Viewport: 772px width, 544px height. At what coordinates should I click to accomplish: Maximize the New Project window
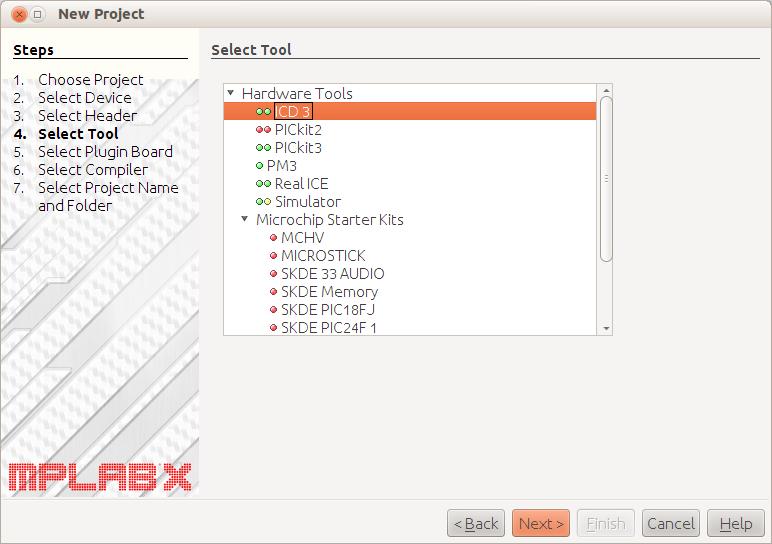pos(37,14)
